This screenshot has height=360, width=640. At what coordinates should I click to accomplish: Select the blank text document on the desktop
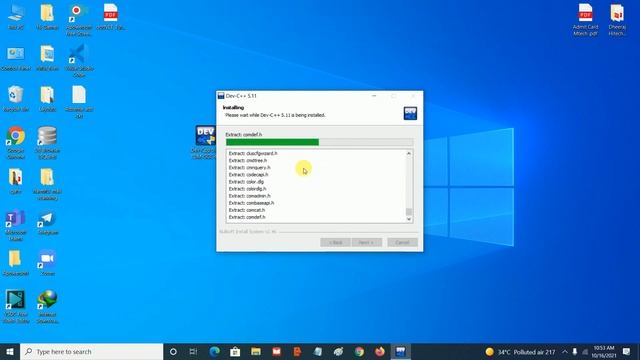pyautogui.click(x=78, y=102)
